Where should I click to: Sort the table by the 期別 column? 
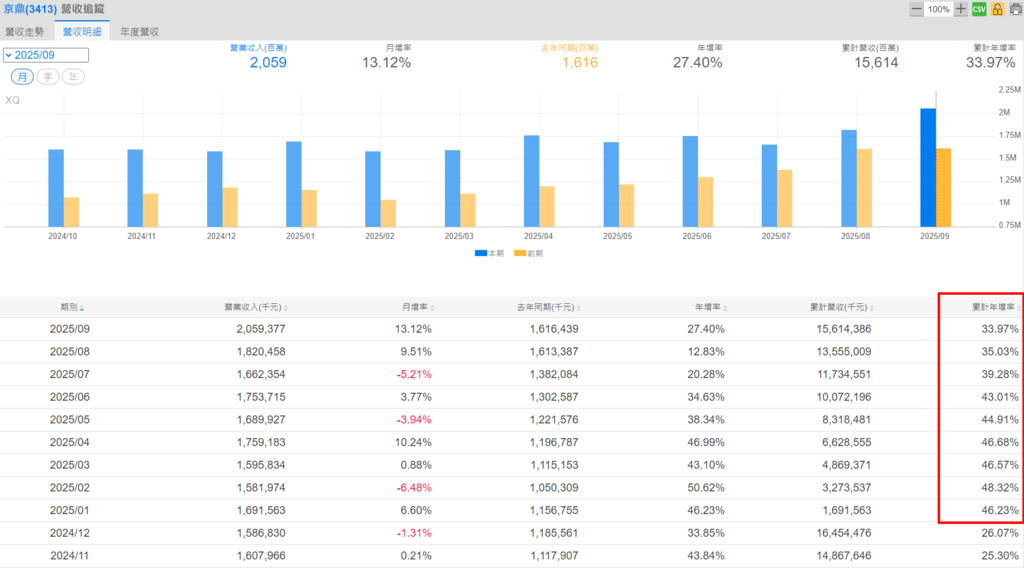click(71, 307)
